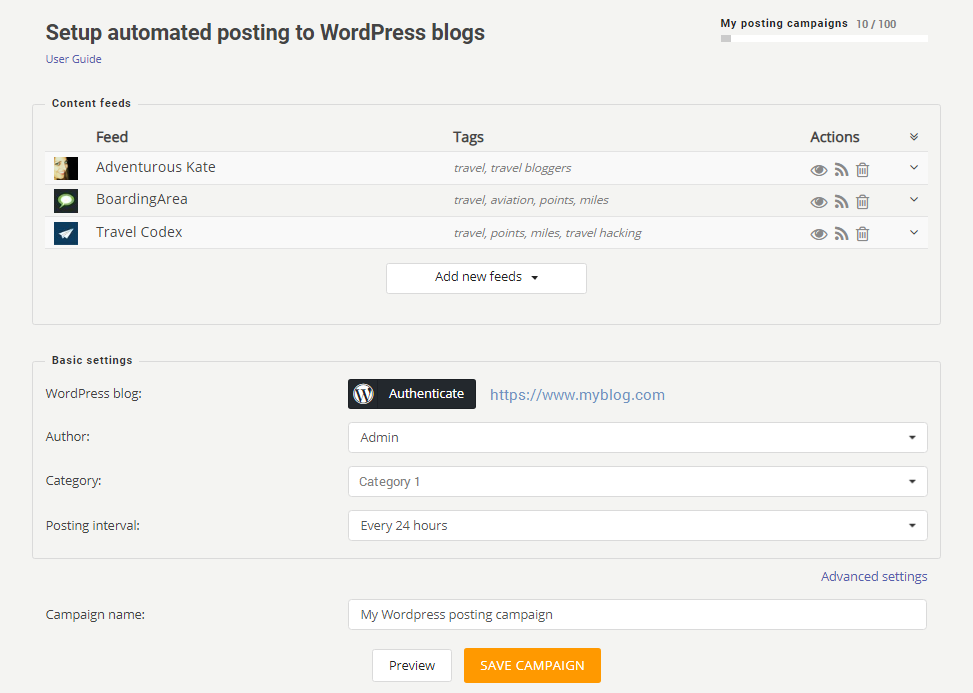Screen dimensions: 973x693
Task: Open RSS feed icon for Adventurous Kate
Action: (841, 169)
